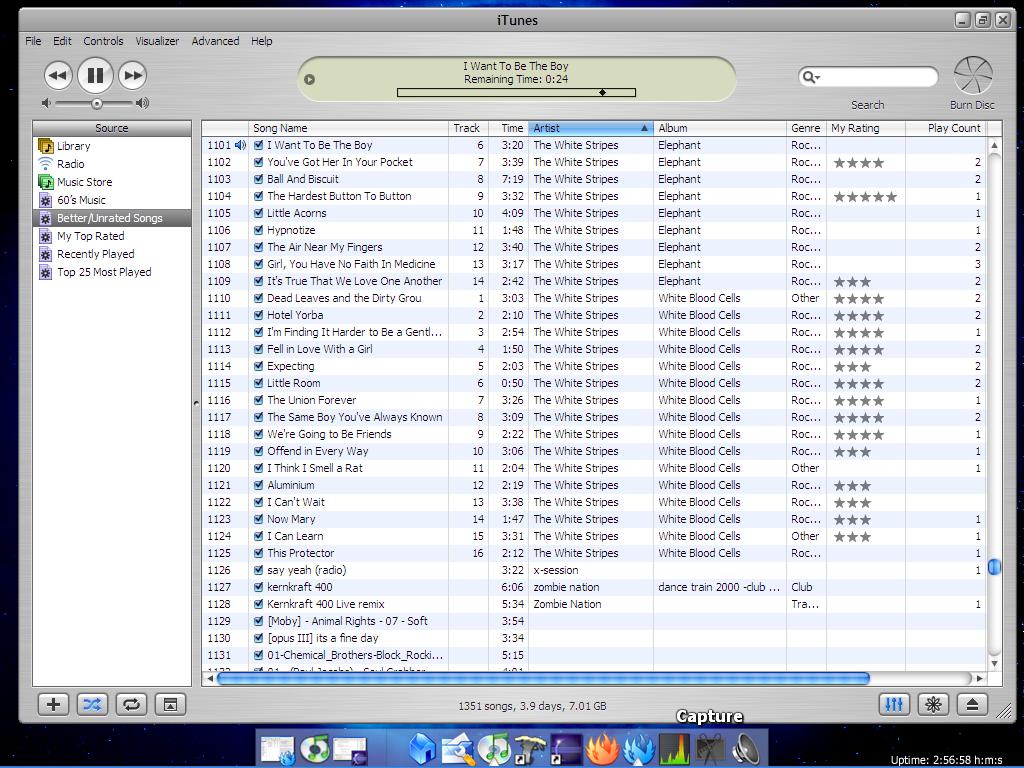The image size is (1024, 768).
Task: Open the equalizer window
Action: pyautogui.click(x=894, y=704)
